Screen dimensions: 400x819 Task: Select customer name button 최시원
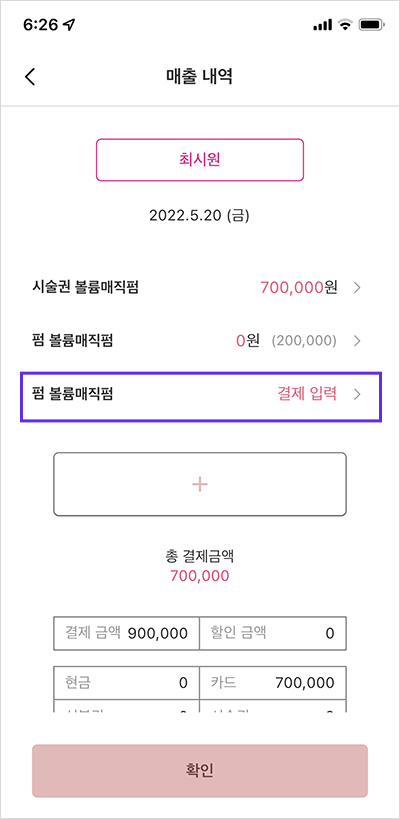coord(200,160)
